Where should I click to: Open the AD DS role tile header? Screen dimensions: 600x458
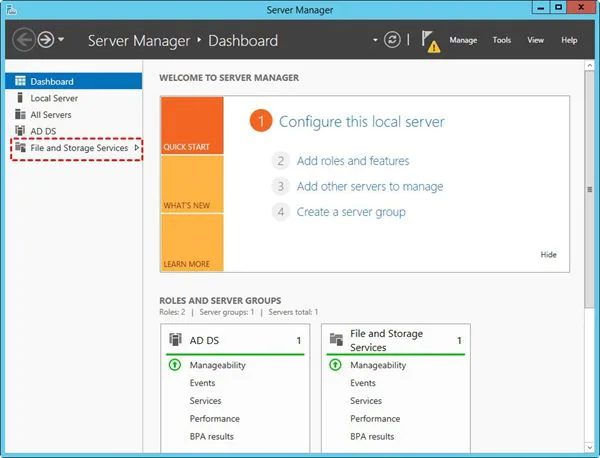coord(235,340)
